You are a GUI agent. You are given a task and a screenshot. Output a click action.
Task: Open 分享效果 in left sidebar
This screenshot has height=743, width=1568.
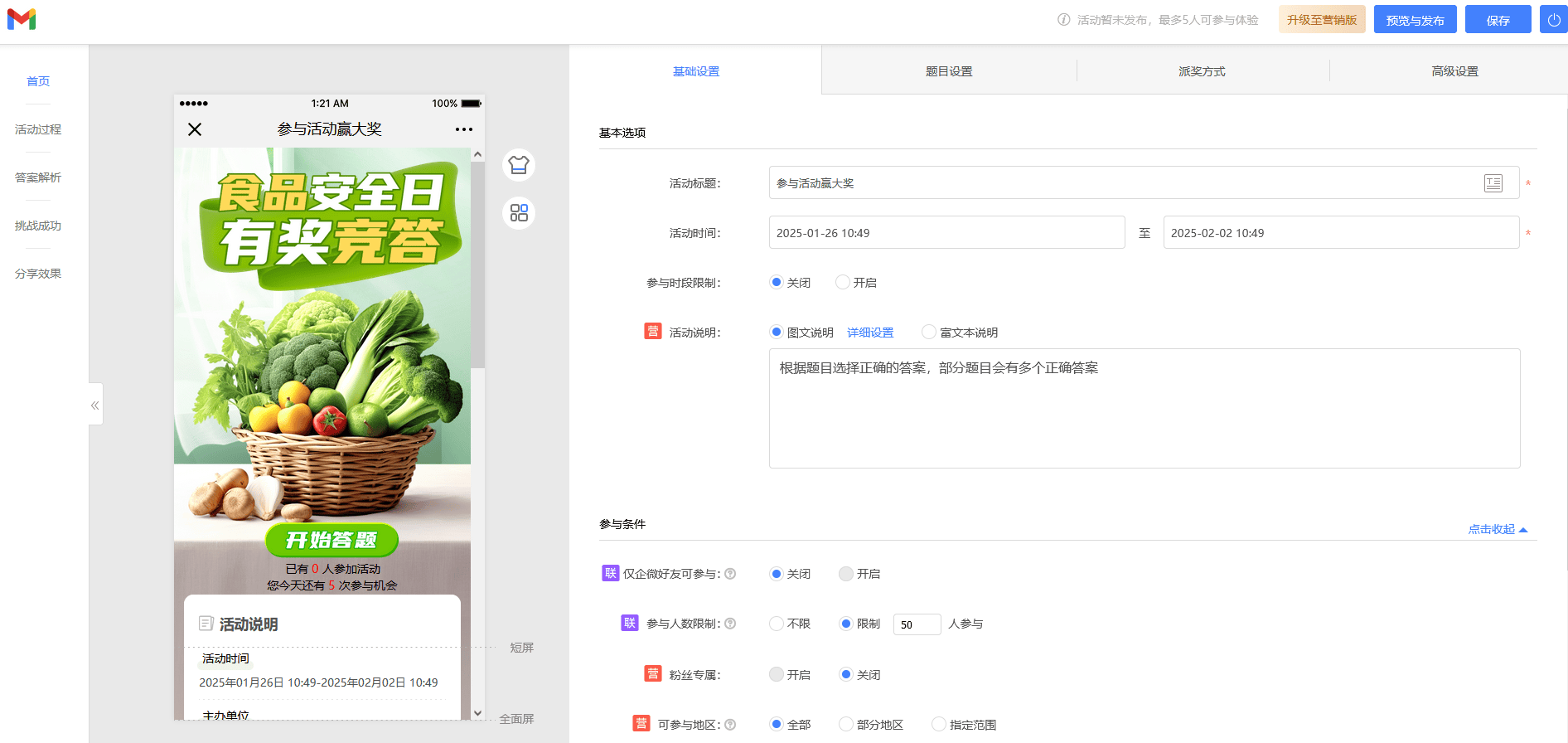pyautogui.click(x=38, y=274)
